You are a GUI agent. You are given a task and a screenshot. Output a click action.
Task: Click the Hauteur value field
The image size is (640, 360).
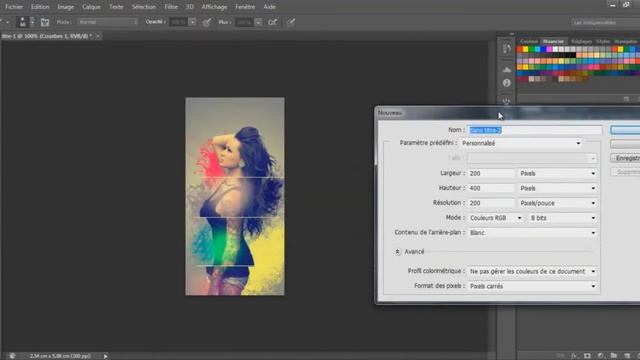(x=491, y=188)
